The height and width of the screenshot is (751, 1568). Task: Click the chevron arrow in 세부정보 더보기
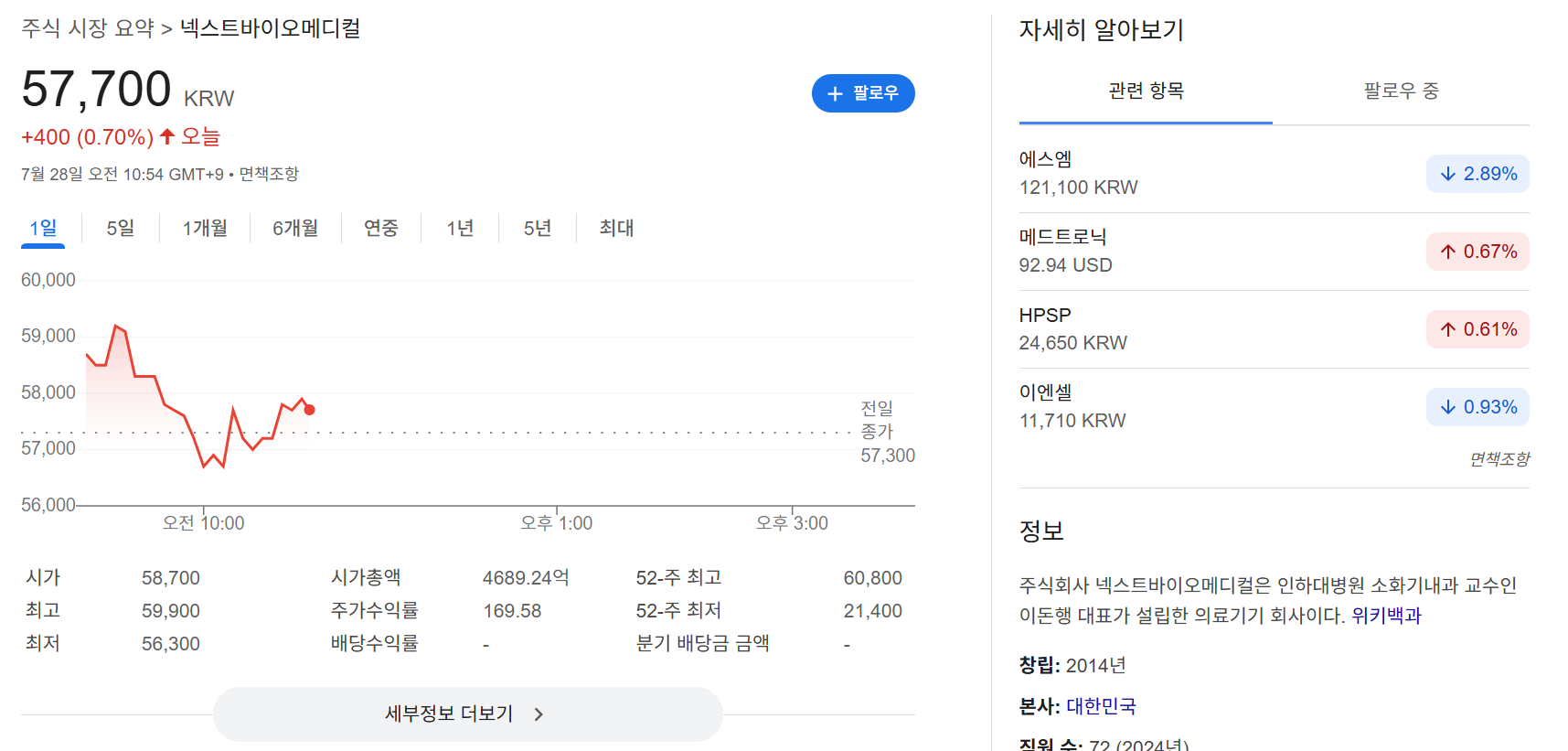pyautogui.click(x=539, y=714)
